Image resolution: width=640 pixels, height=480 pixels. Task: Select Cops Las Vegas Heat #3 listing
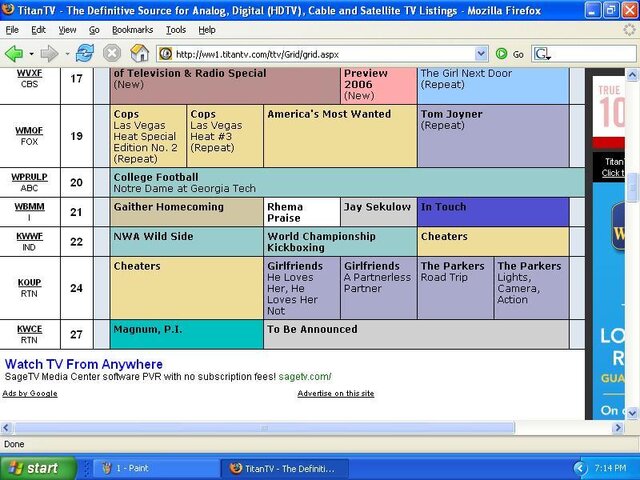coord(225,136)
